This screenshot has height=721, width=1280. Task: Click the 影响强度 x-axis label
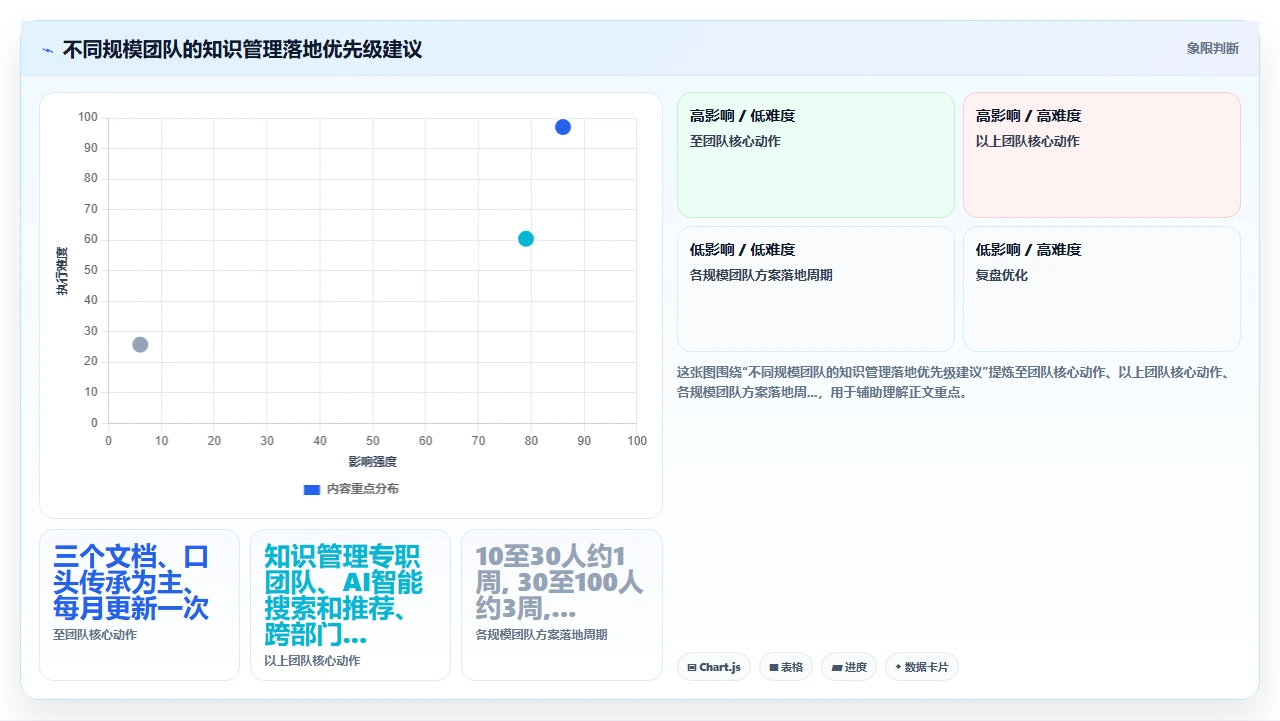[372, 461]
